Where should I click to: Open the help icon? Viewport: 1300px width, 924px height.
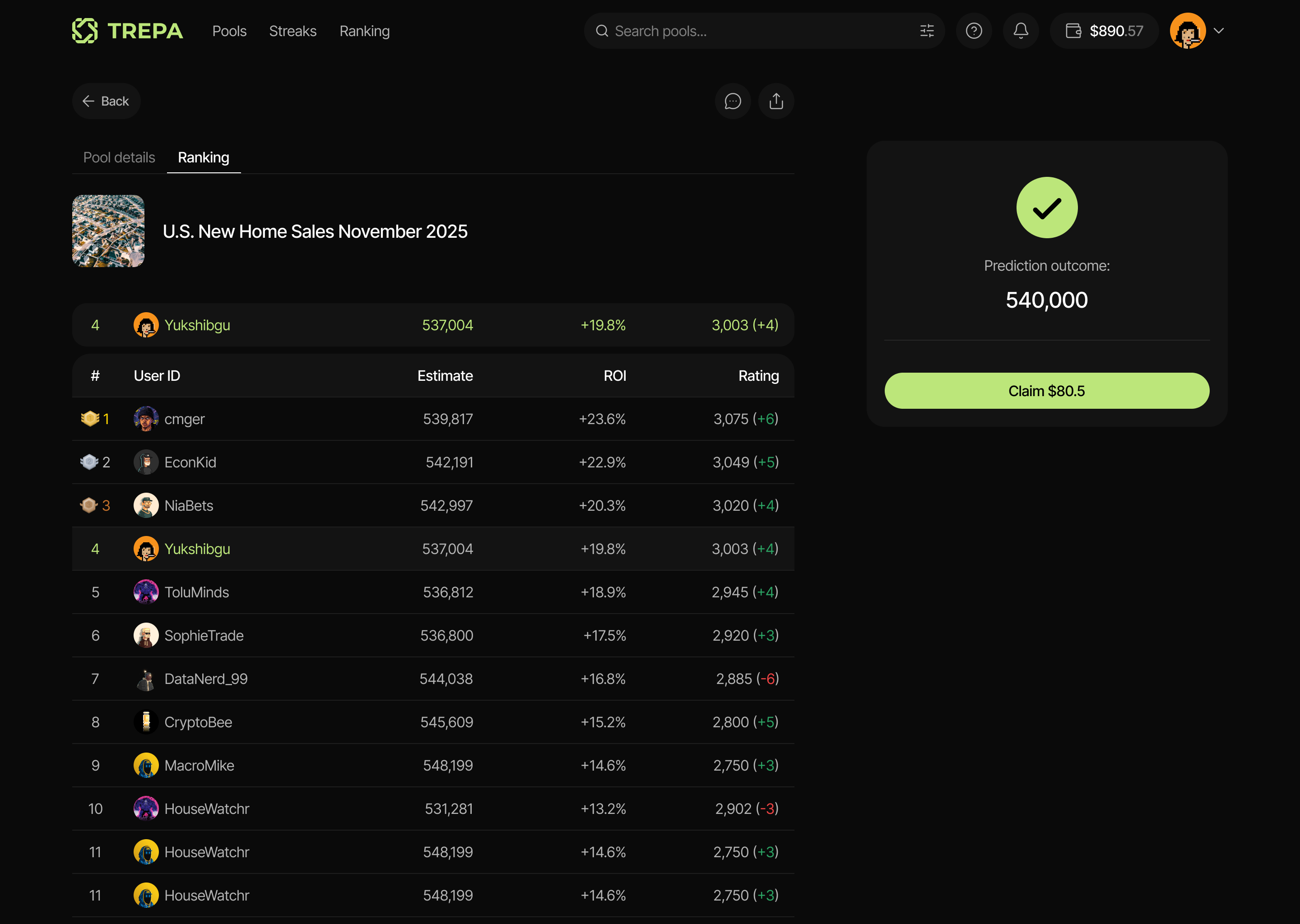coord(974,31)
